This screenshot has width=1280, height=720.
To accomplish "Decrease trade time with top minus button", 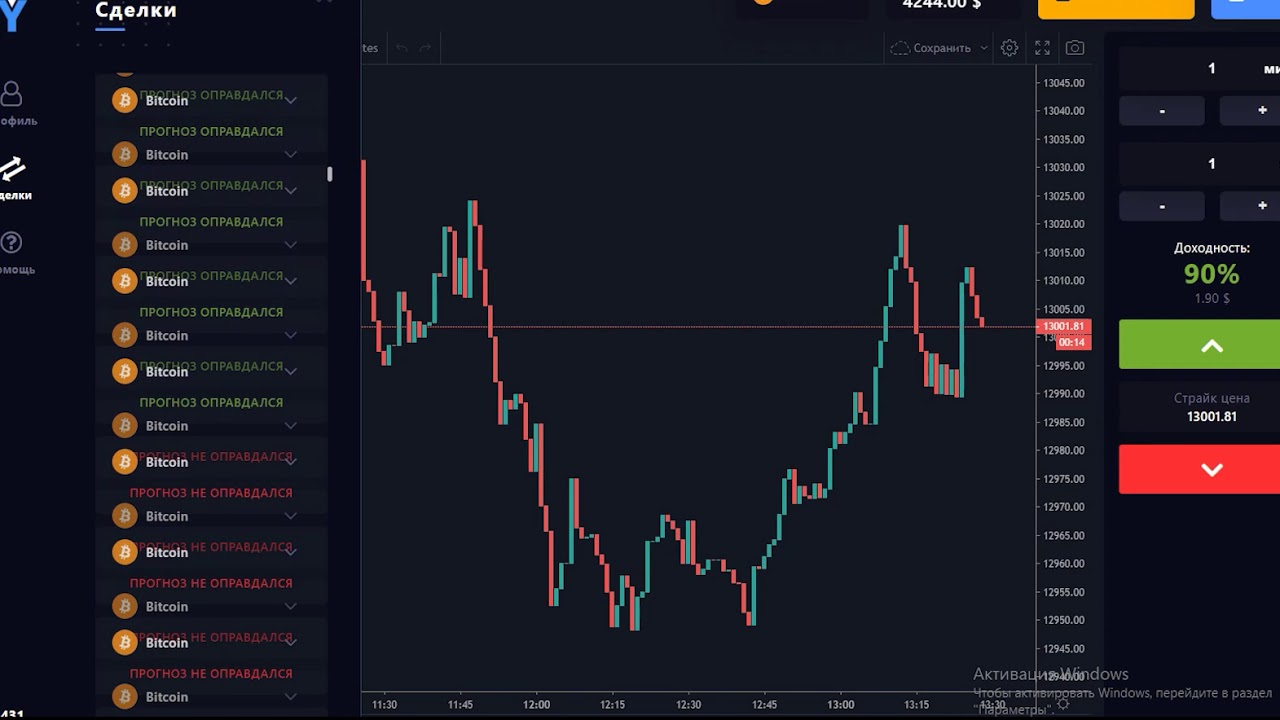I will click(1162, 111).
